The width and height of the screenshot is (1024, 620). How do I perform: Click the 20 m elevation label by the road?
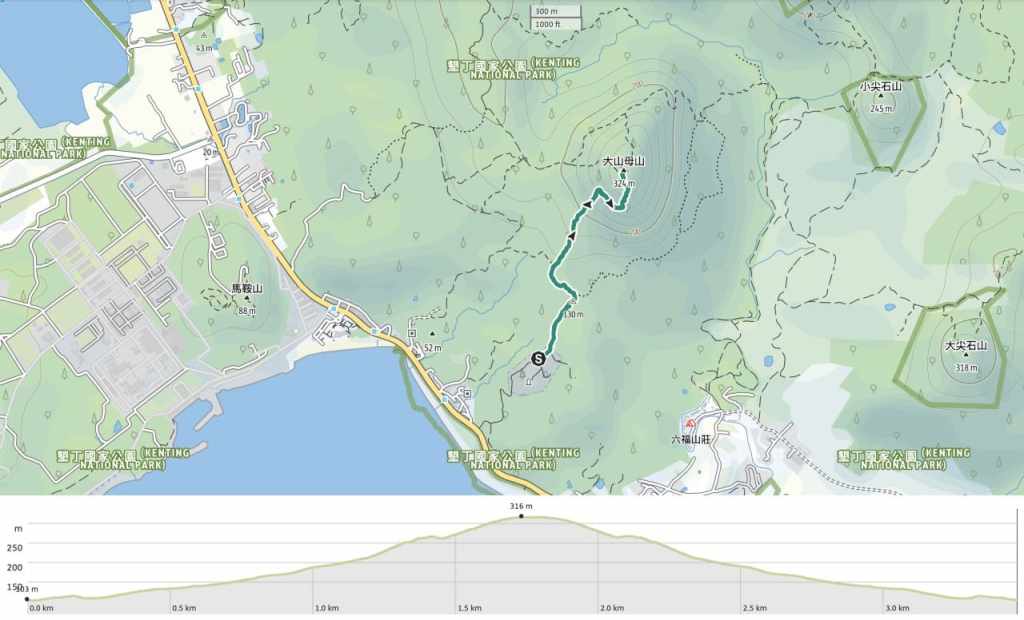(x=209, y=152)
